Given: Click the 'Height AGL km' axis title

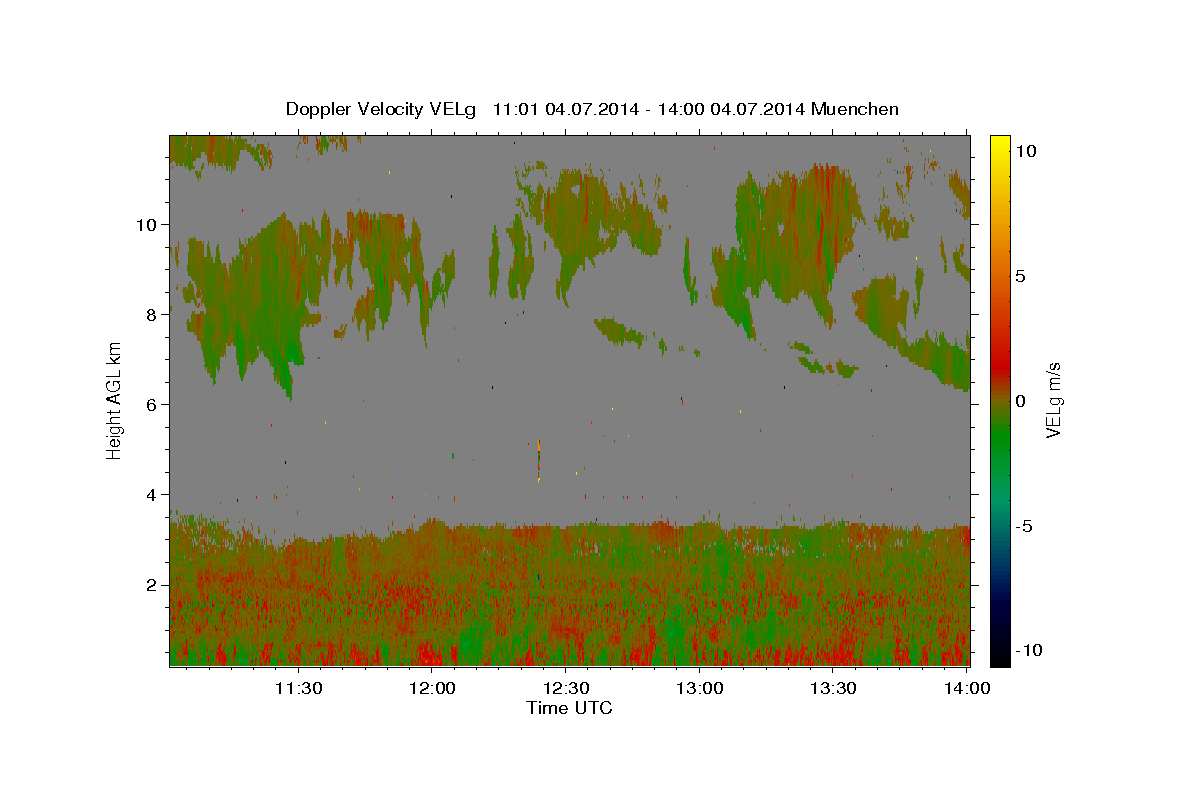Looking at the screenshot, I should click(x=115, y=400).
